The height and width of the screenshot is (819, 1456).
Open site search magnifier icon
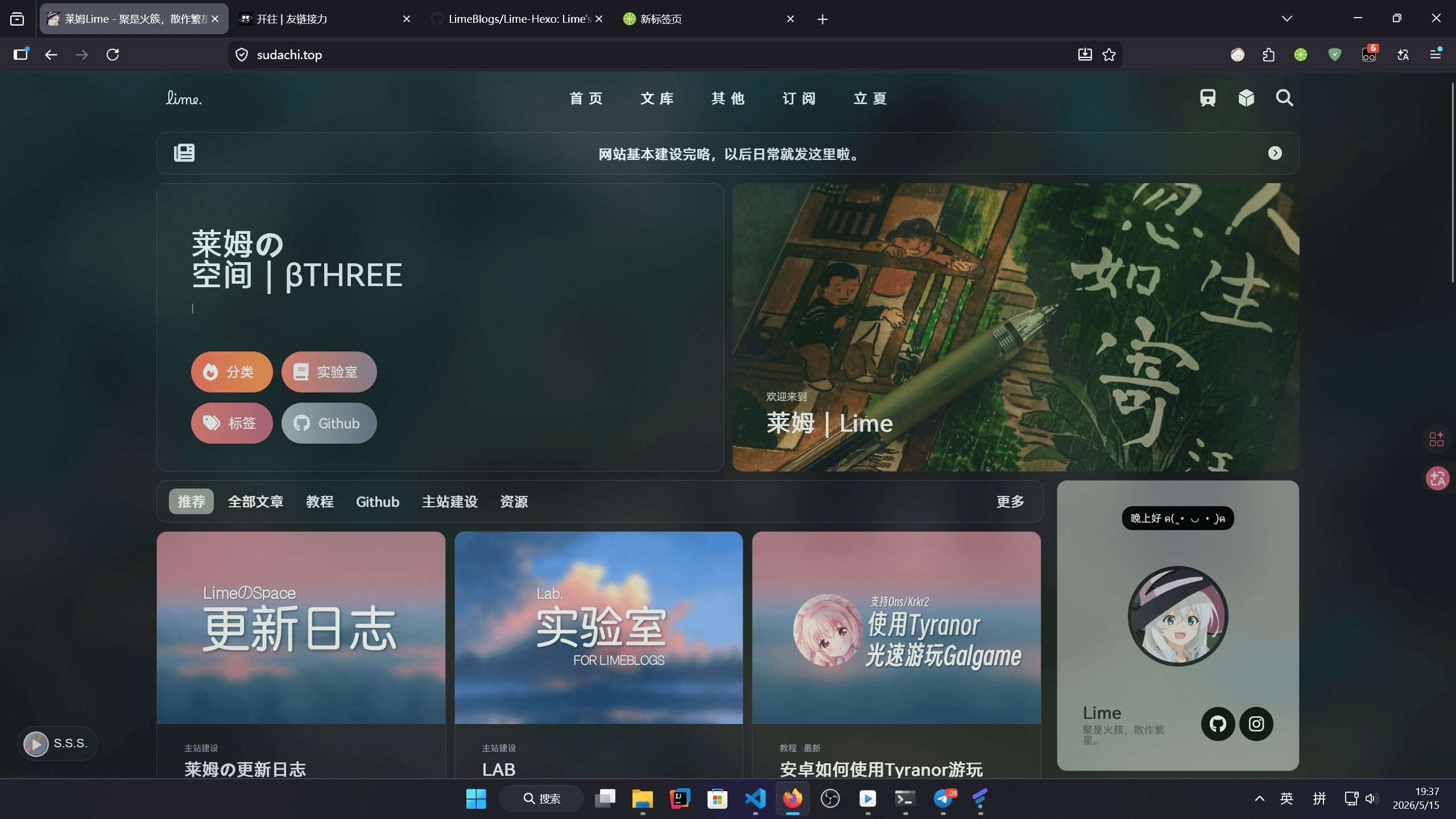(x=1284, y=98)
